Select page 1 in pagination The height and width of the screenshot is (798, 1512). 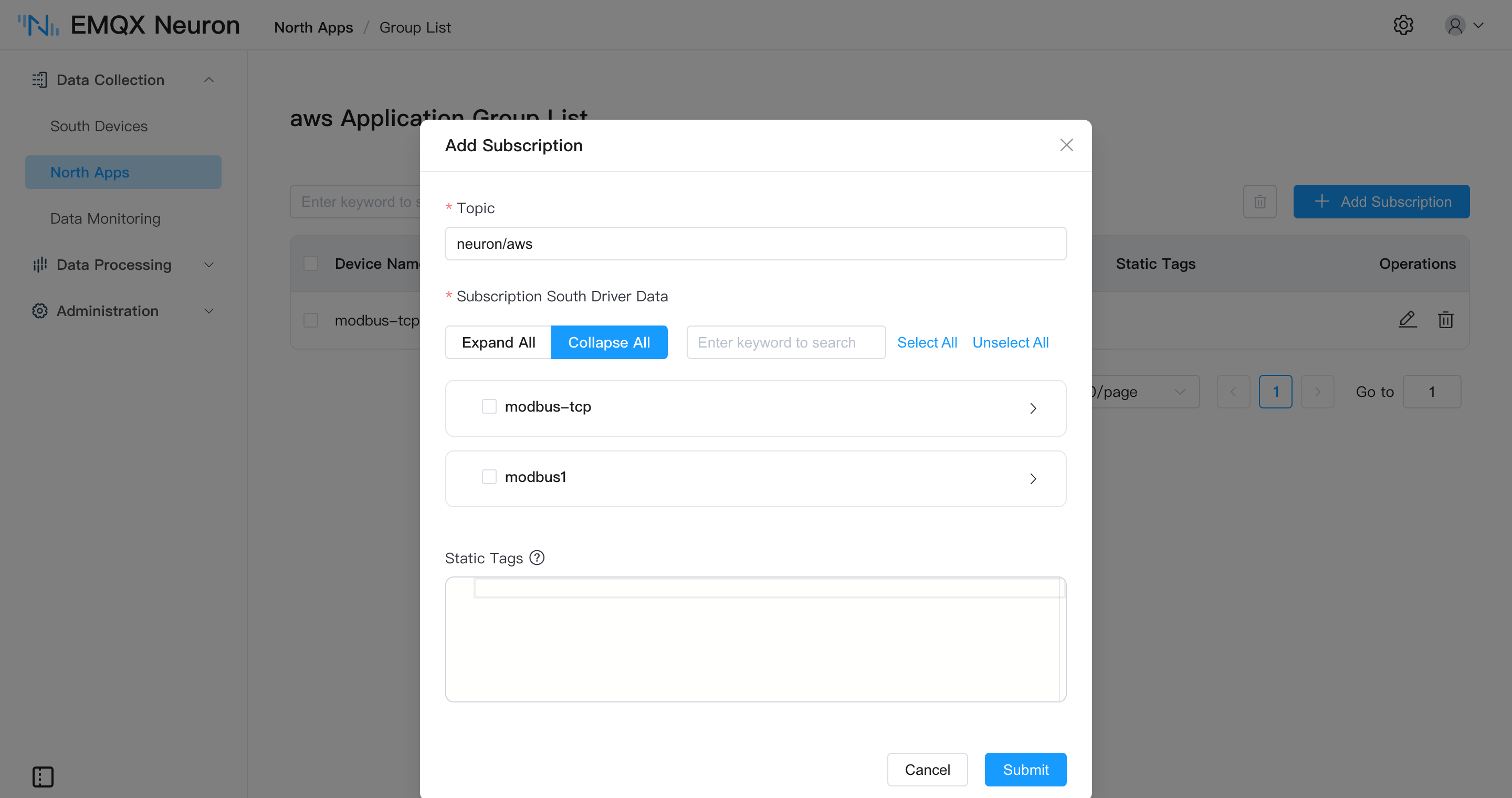click(1275, 391)
